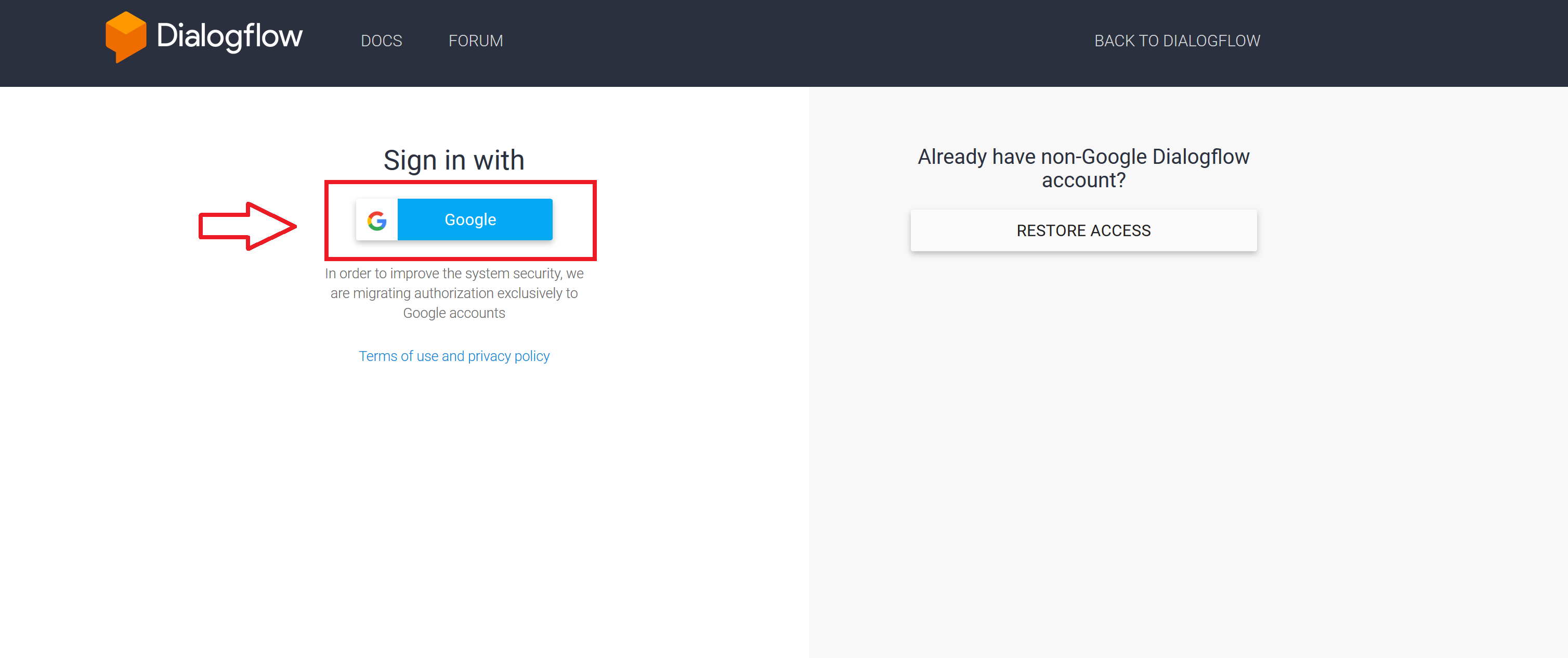Click the multicolor Google G icon

coord(377,220)
